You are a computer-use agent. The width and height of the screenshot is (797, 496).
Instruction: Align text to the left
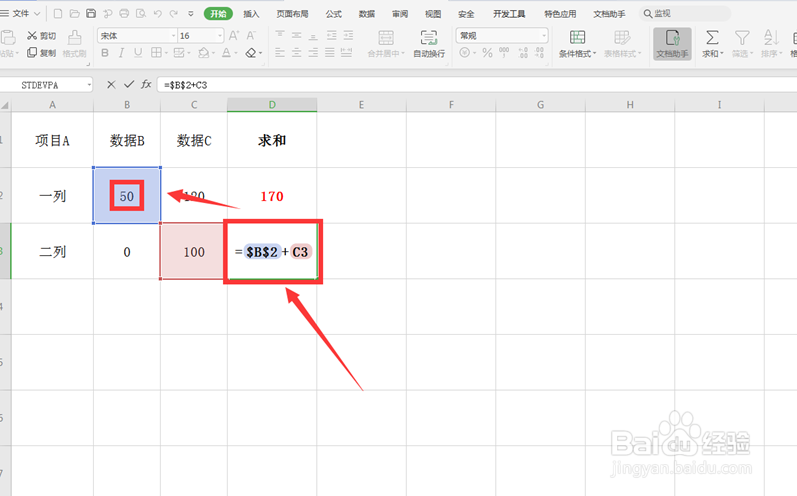(x=280, y=52)
